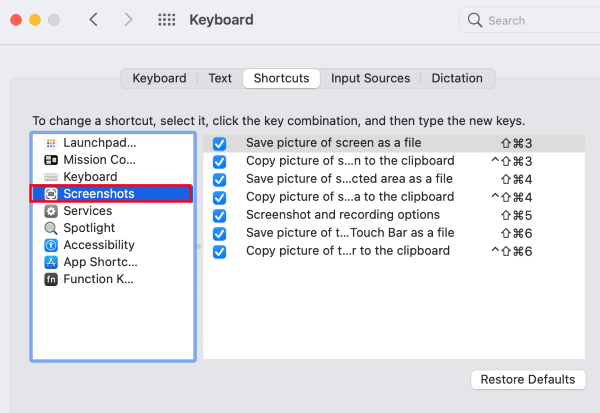The width and height of the screenshot is (600, 413).
Task: Click the Launchpad icon in the sidebar
Action: point(52,143)
